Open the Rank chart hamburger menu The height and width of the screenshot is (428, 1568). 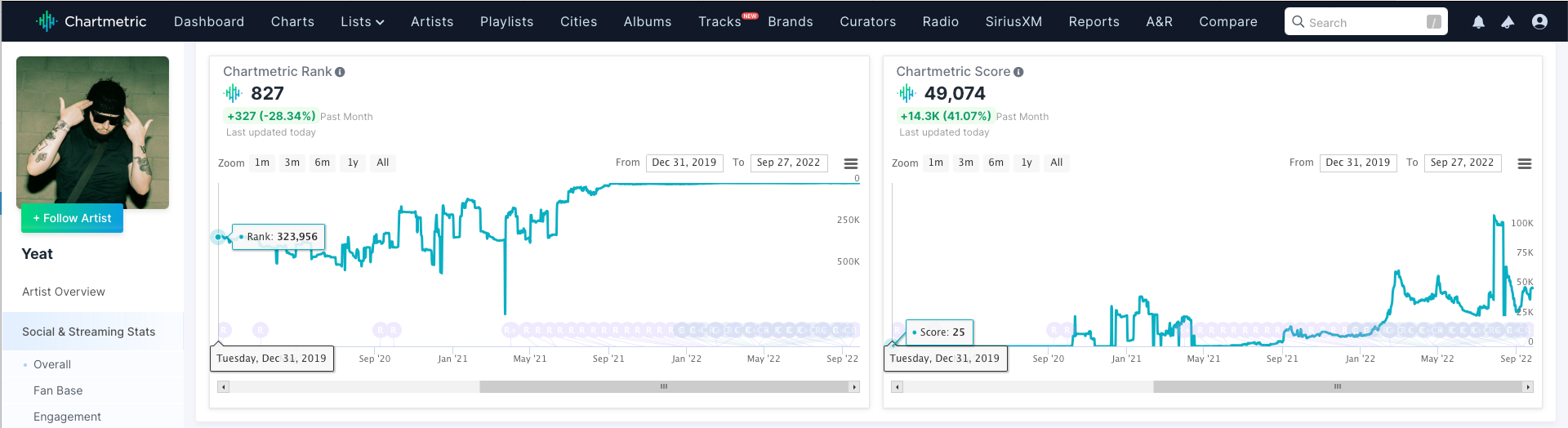[850, 163]
